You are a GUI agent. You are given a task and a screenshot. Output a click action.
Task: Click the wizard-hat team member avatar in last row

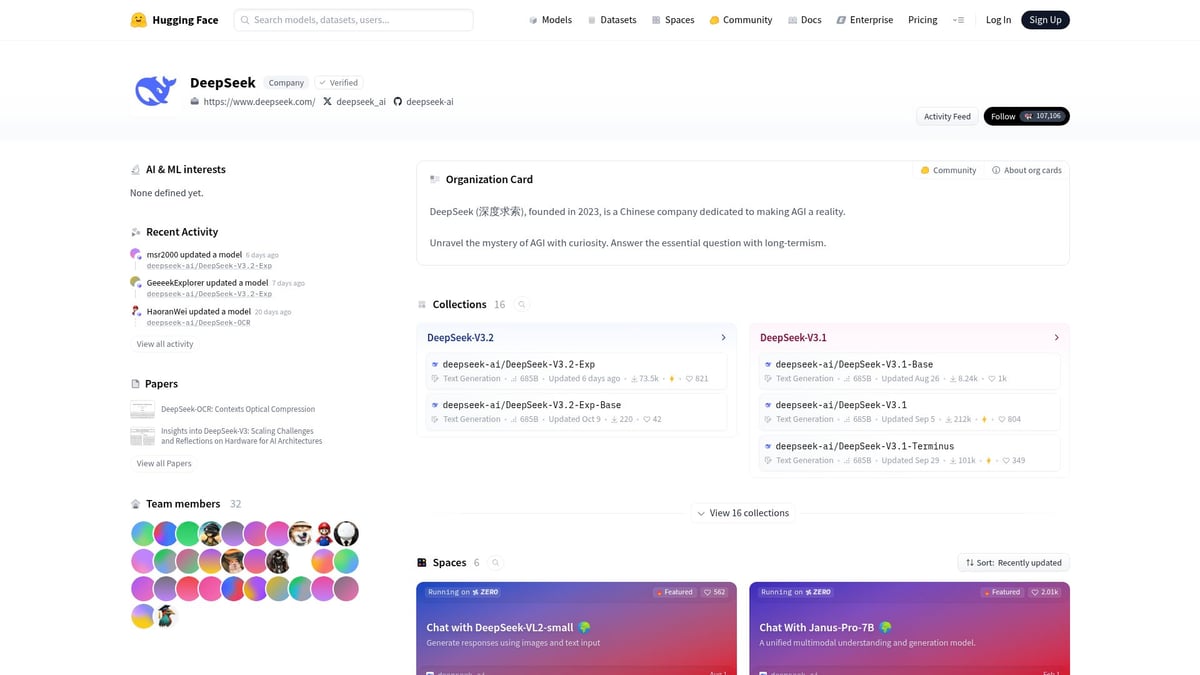[x=165, y=616]
